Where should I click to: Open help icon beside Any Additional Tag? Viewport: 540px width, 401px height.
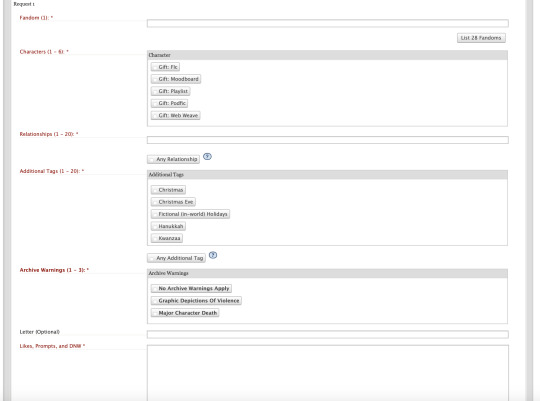(x=213, y=255)
